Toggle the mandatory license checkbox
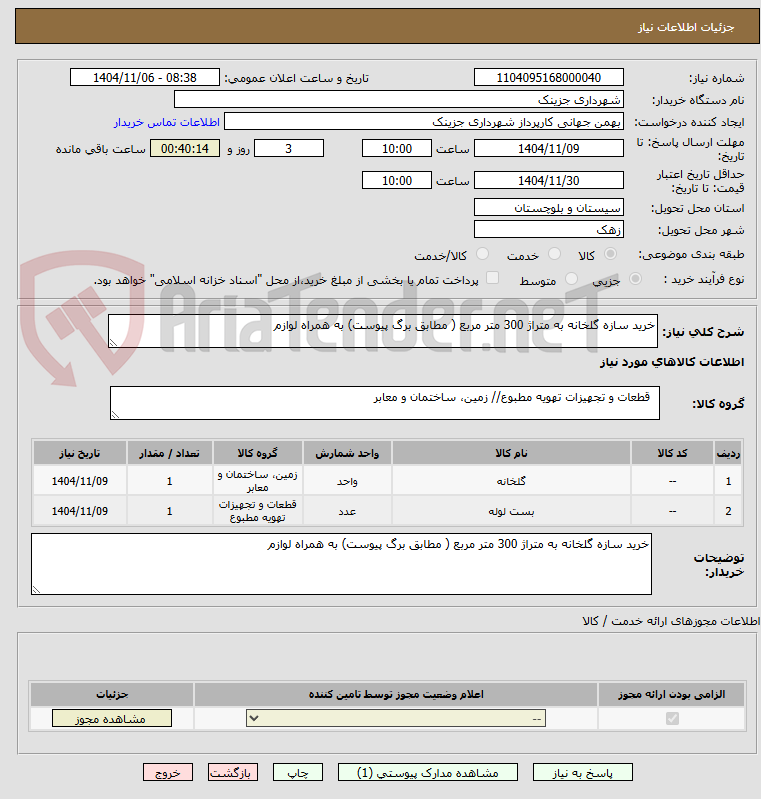The image size is (761, 799). (x=672, y=718)
